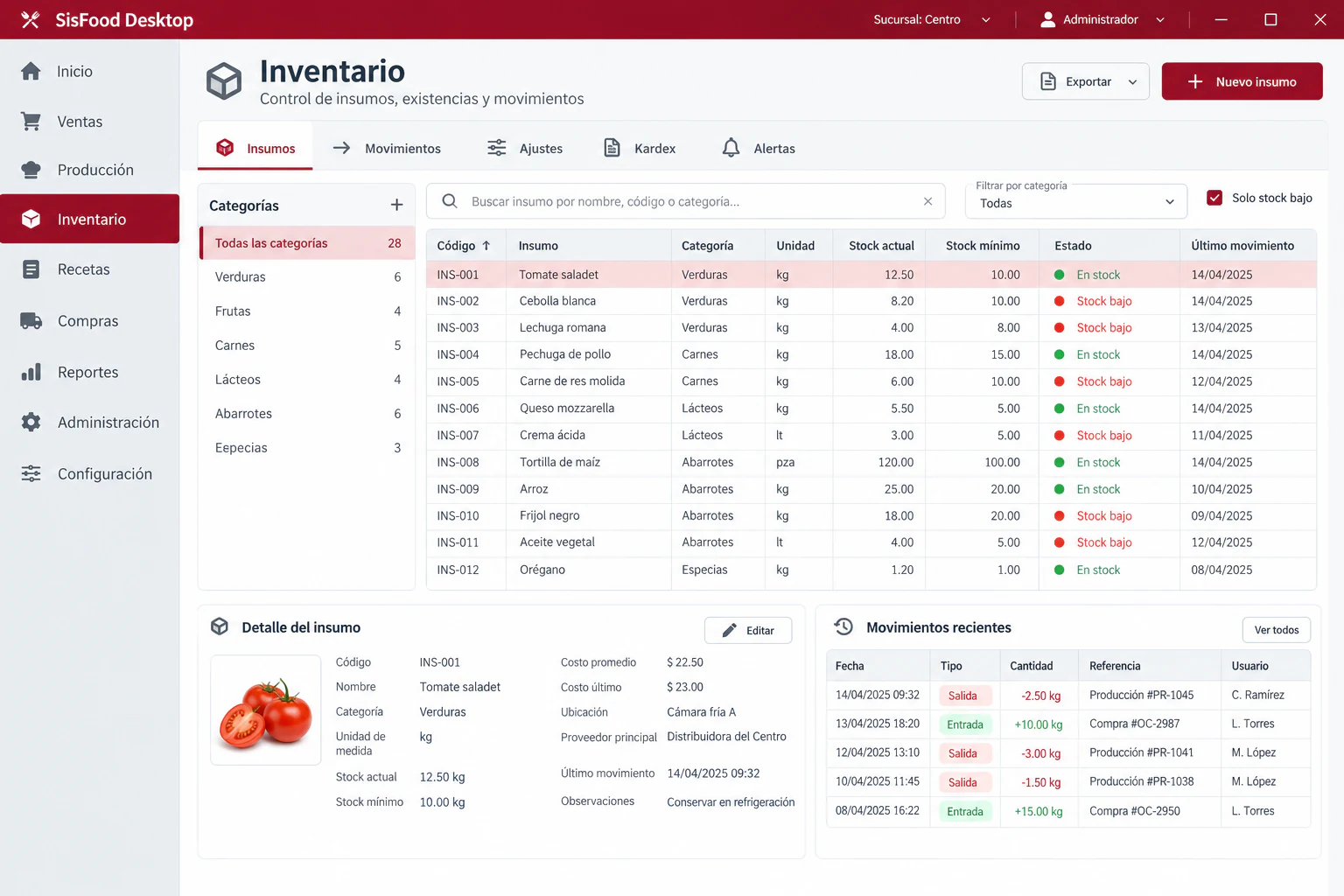Image resolution: width=1344 pixels, height=896 pixels.
Task: Click the Nuevo insumo button
Action: click(1242, 81)
